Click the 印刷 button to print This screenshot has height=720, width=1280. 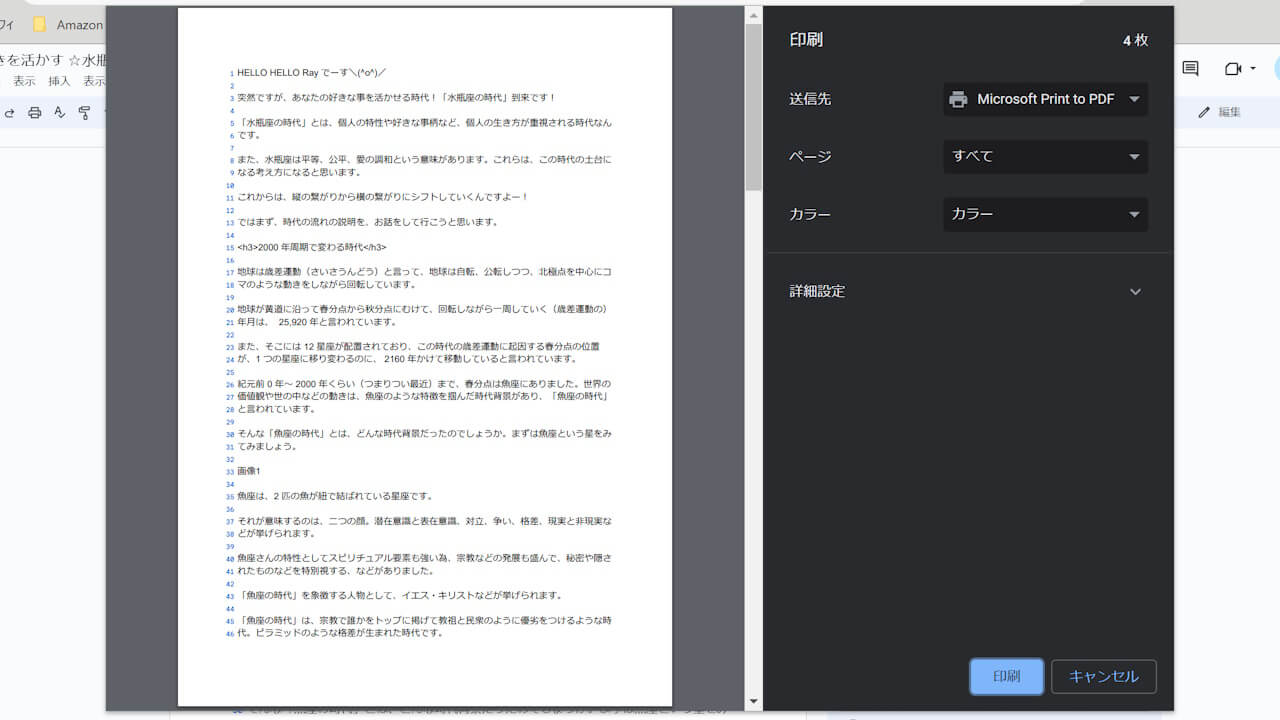click(1006, 676)
